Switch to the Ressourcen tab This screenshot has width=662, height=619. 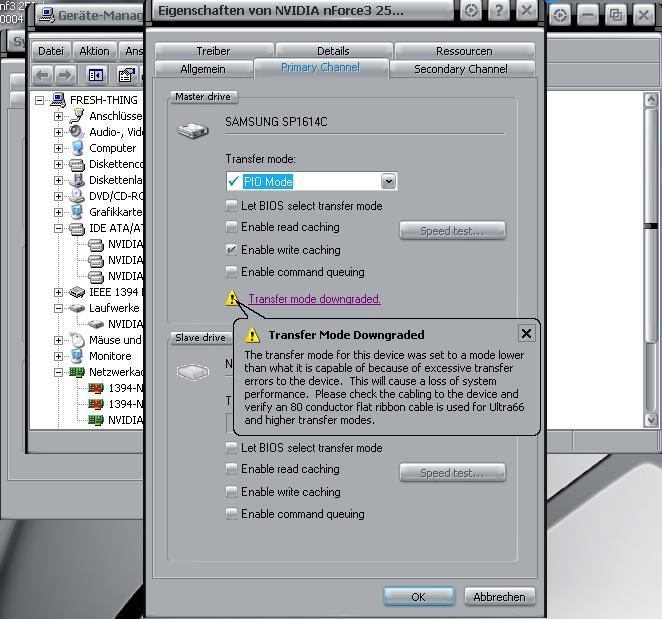[464, 51]
